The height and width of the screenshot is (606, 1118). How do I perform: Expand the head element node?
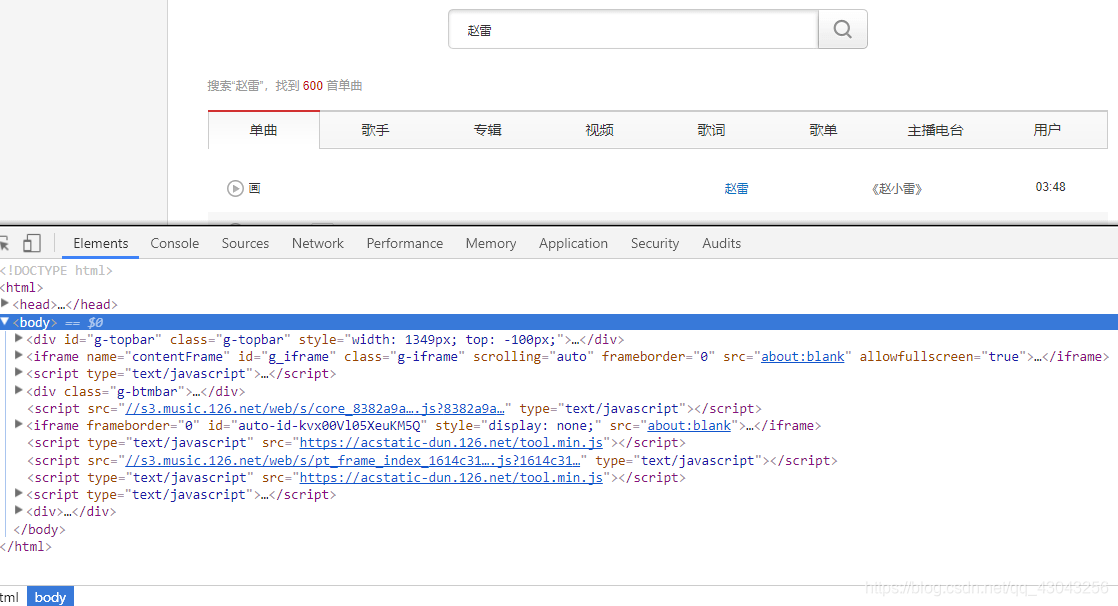point(5,304)
